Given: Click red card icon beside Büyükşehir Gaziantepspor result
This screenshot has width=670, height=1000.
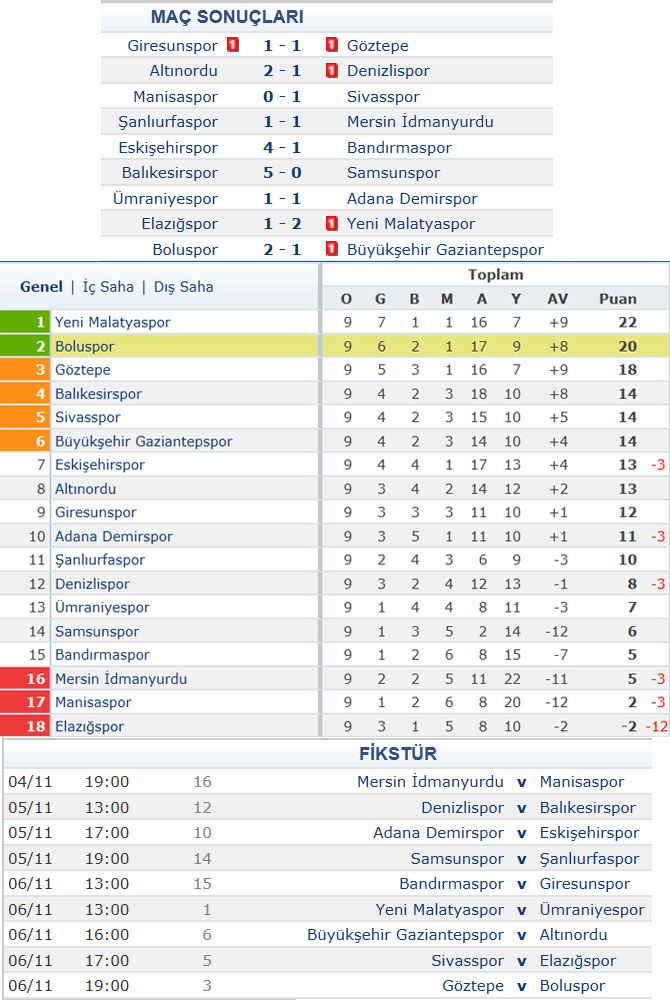Looking at the screenshot, I should [x=331, y=249].
